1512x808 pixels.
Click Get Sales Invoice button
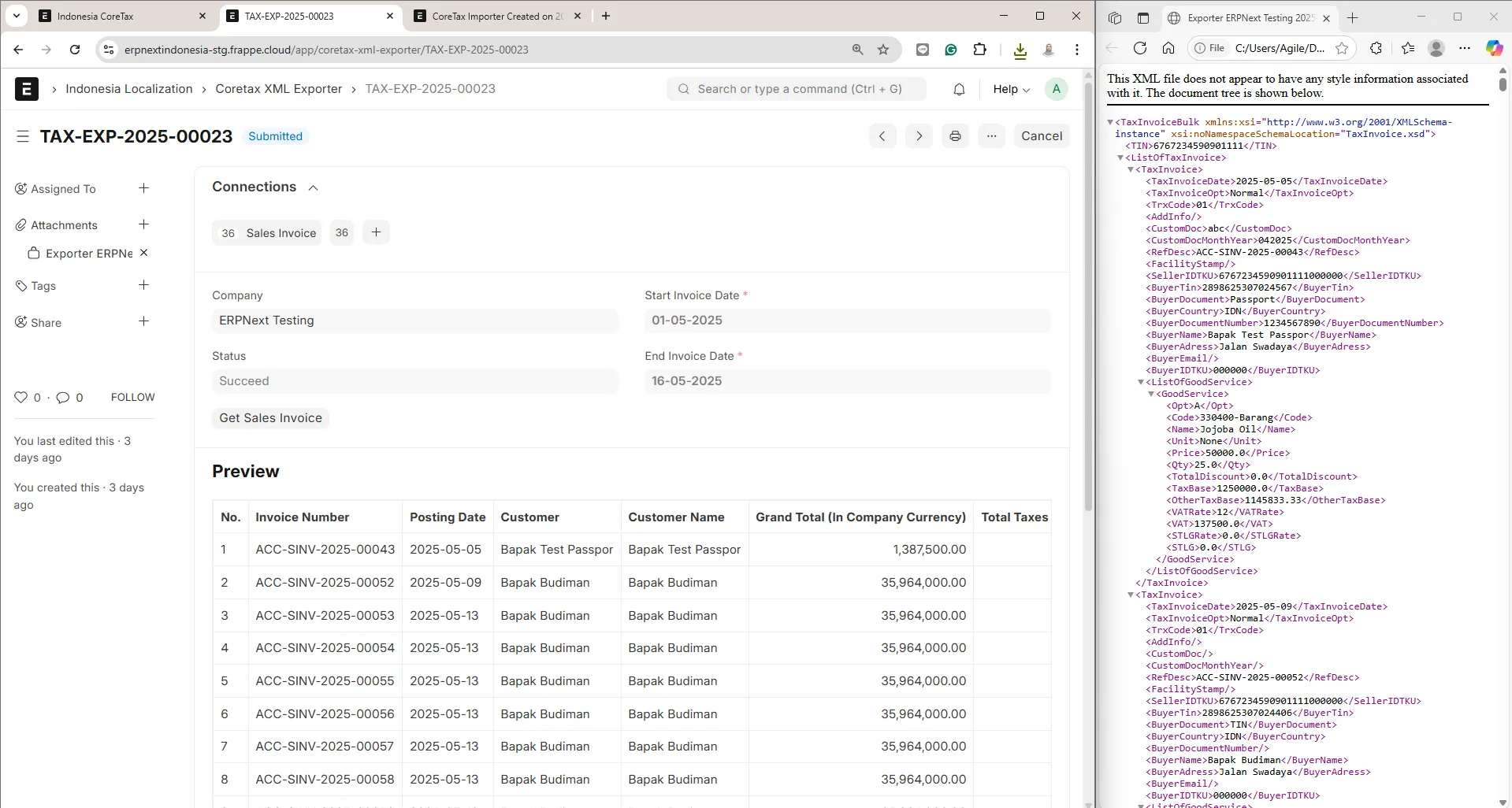[x=270, y=418]
